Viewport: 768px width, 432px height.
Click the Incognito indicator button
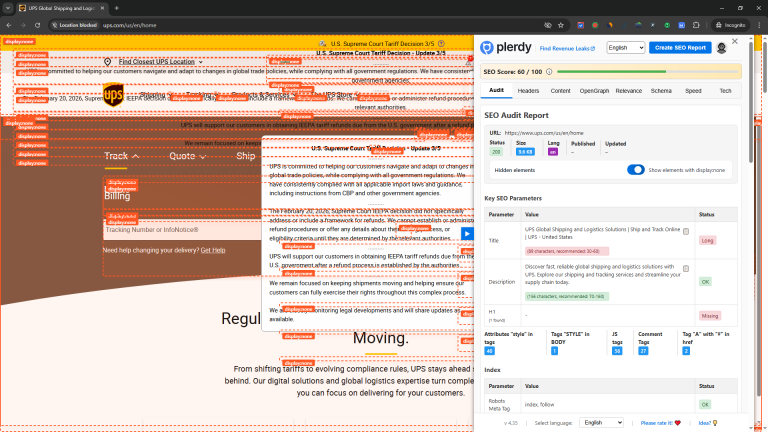click(730, 25)
